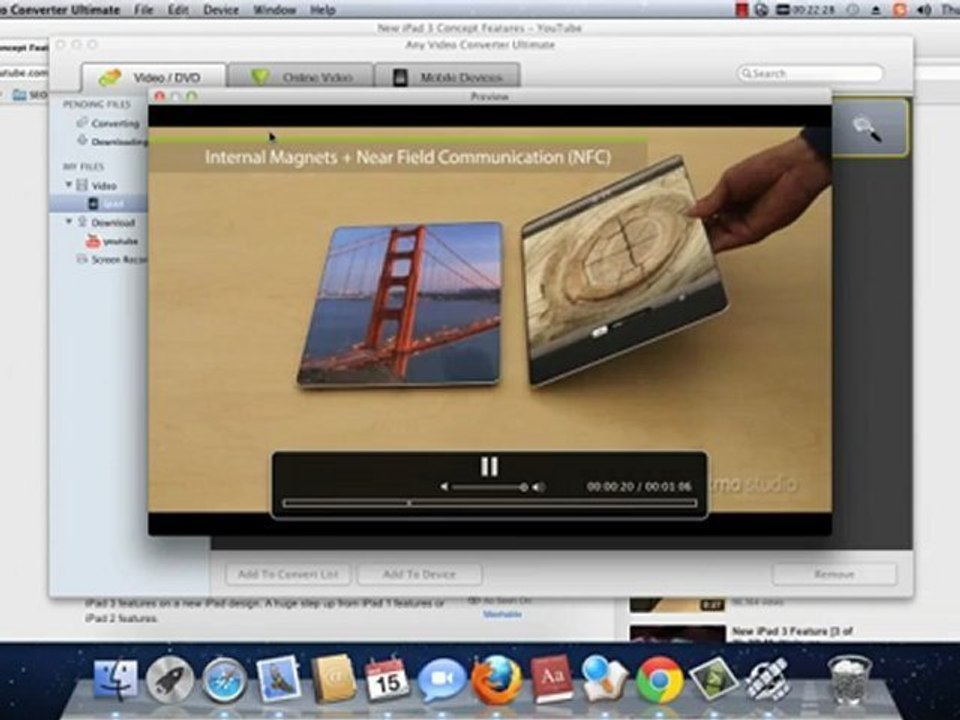Open the File menu
Image resolution: width=960 pixels, height=720 pixels.
pos(143,10)
